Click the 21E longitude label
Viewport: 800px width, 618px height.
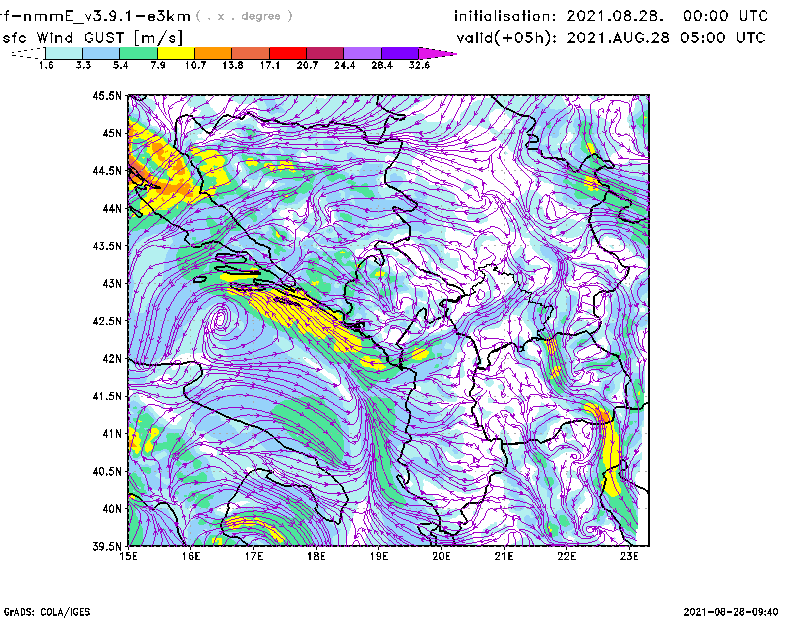(504, 556)
